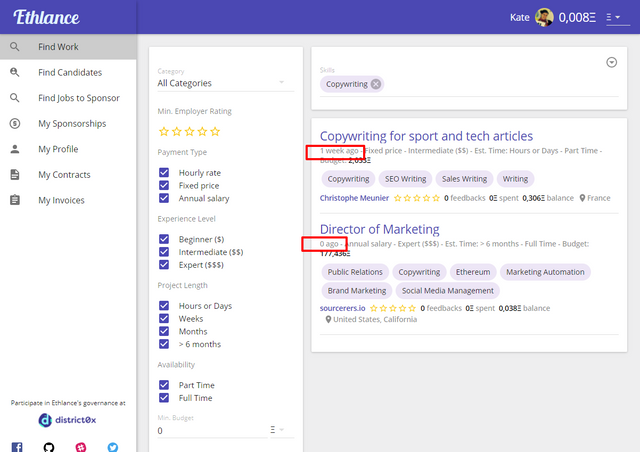Open the Twitter icon in the sidebar footer

coord(113,447)
